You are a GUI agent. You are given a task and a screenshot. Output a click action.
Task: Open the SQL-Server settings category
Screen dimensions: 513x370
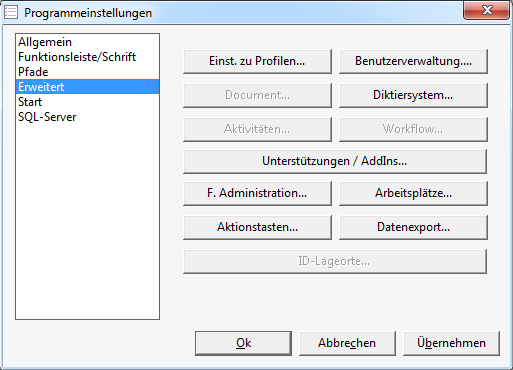87,117
